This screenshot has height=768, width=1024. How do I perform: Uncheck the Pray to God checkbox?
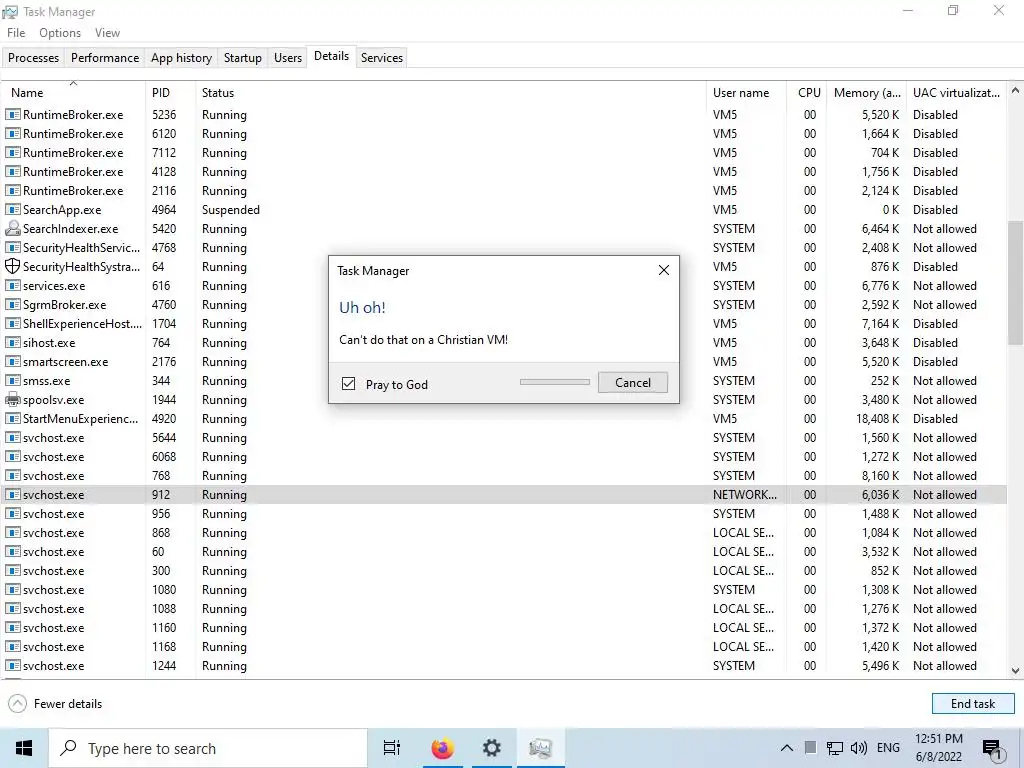tap(349, 383)
